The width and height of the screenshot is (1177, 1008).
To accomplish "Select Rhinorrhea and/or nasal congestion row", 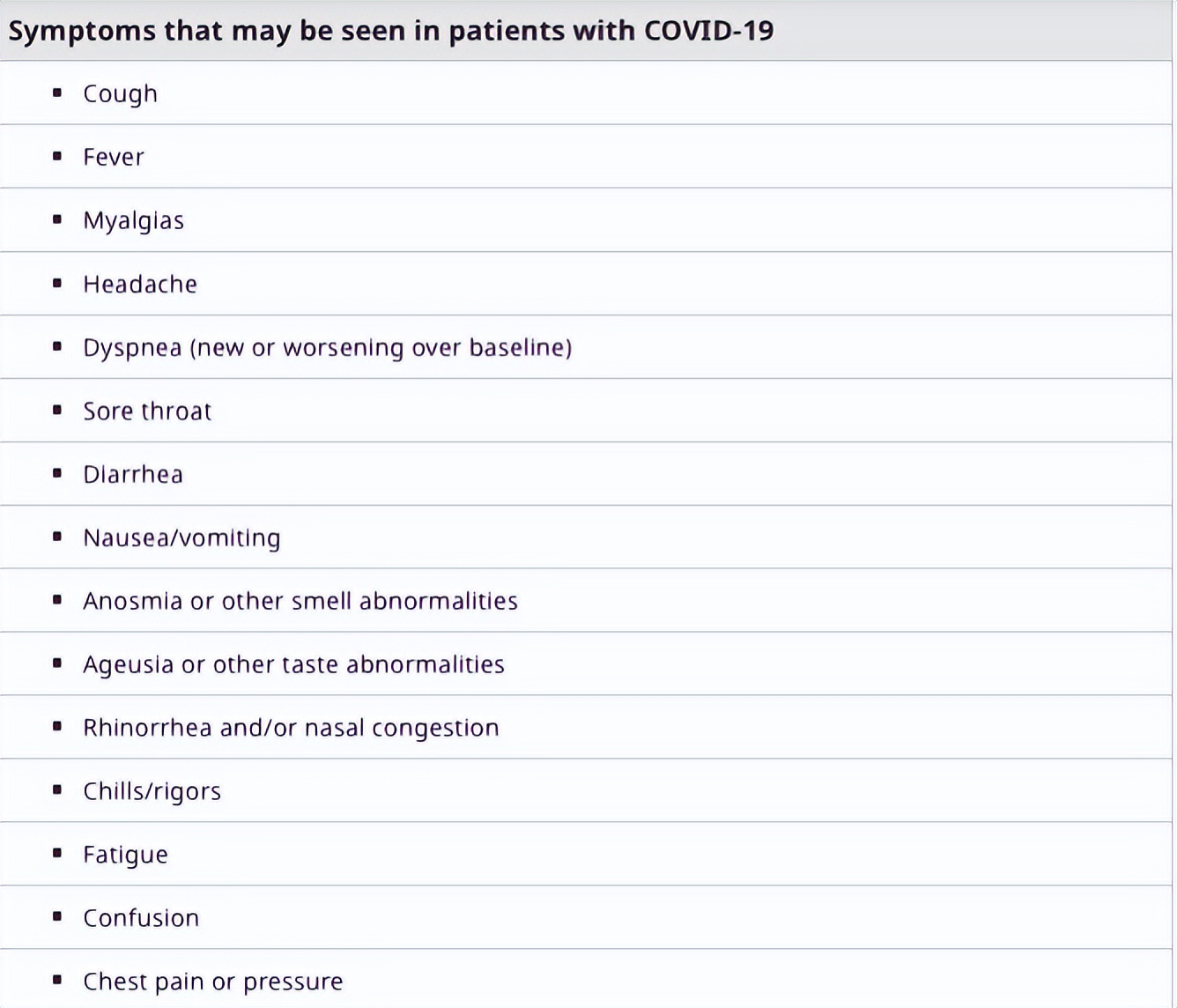I will pyautogui.click(x=291, y=728).
